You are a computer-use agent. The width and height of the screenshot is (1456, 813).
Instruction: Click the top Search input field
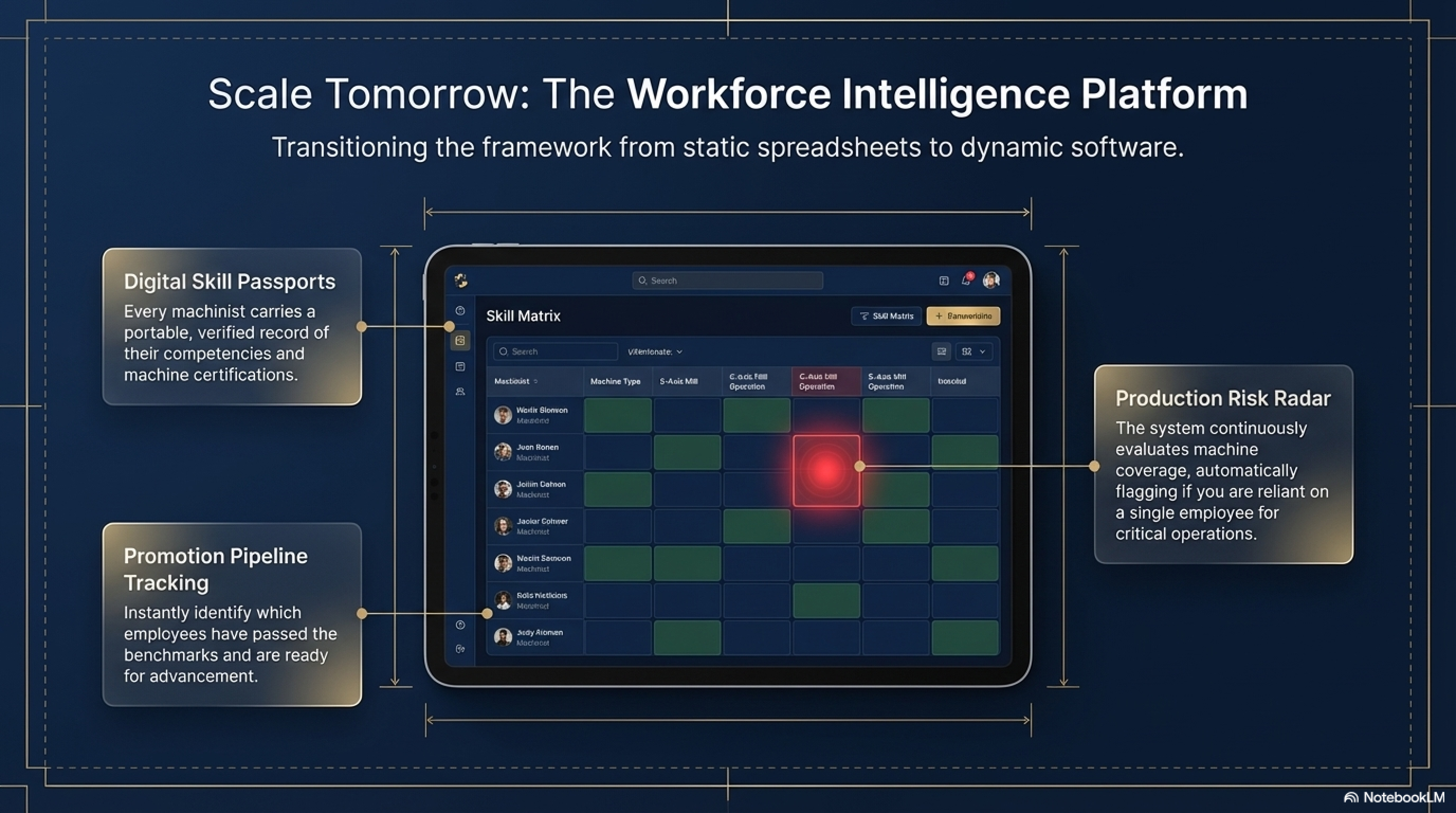click(x=727, y=281)
